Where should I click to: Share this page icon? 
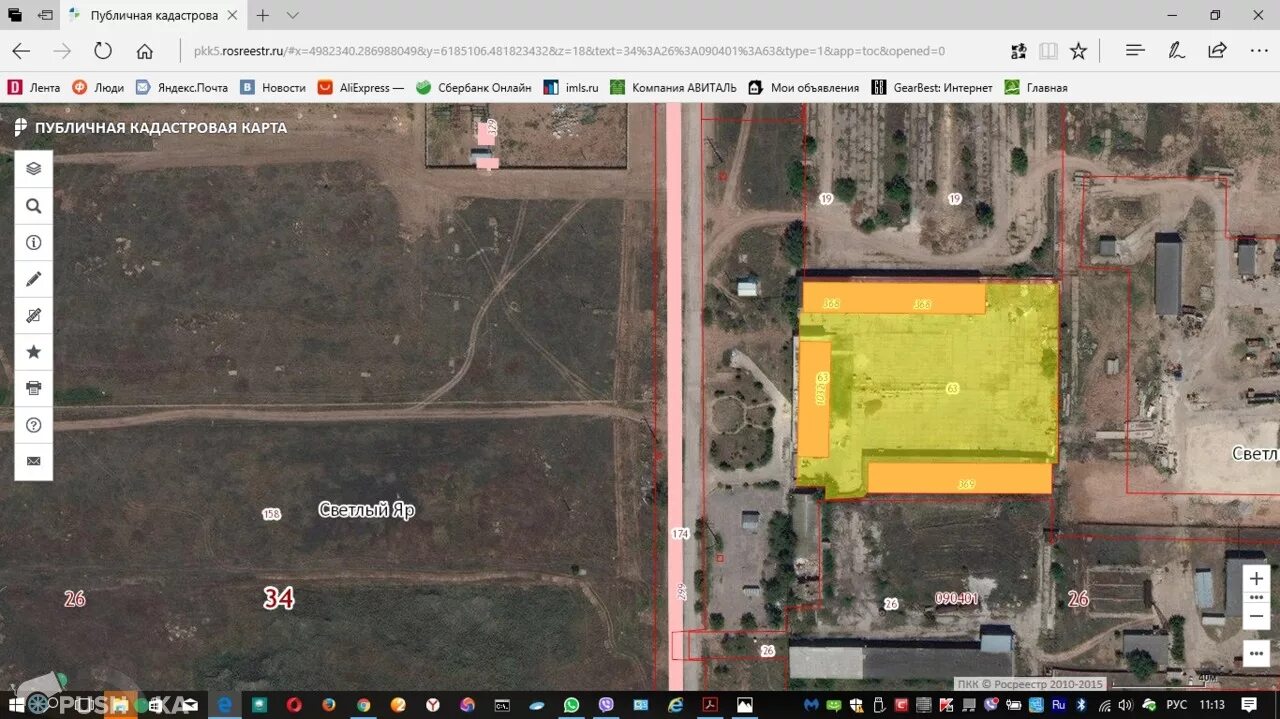click(1217, 51)
